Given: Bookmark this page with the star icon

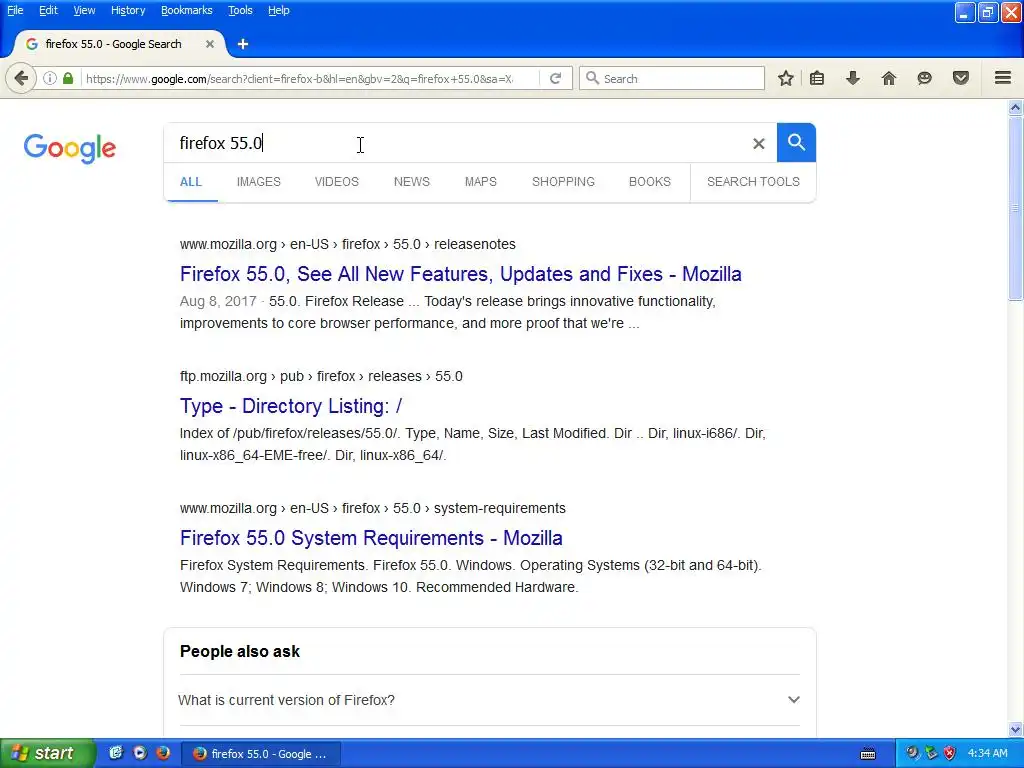Looking at the screenshot, I should [x=786, y=78].
